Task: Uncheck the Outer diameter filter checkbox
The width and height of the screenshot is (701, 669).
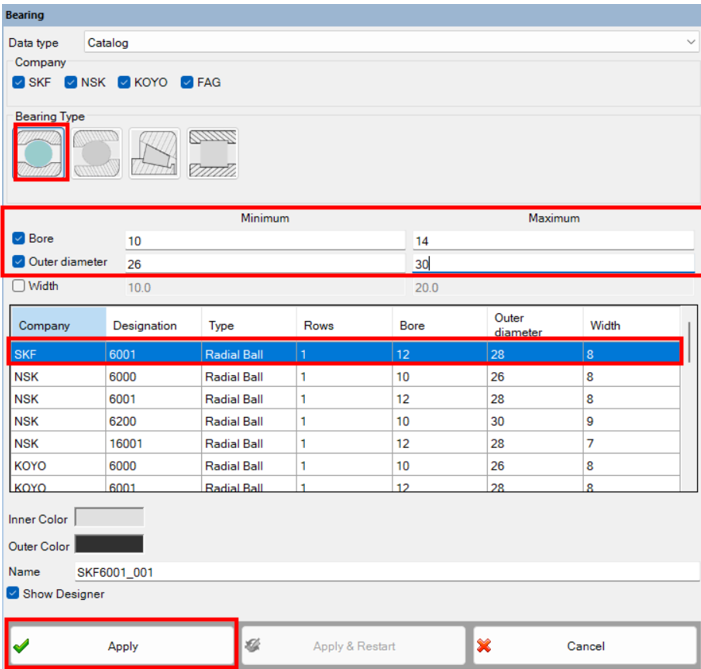Action: pyautogui.click(x=18, y=261)
